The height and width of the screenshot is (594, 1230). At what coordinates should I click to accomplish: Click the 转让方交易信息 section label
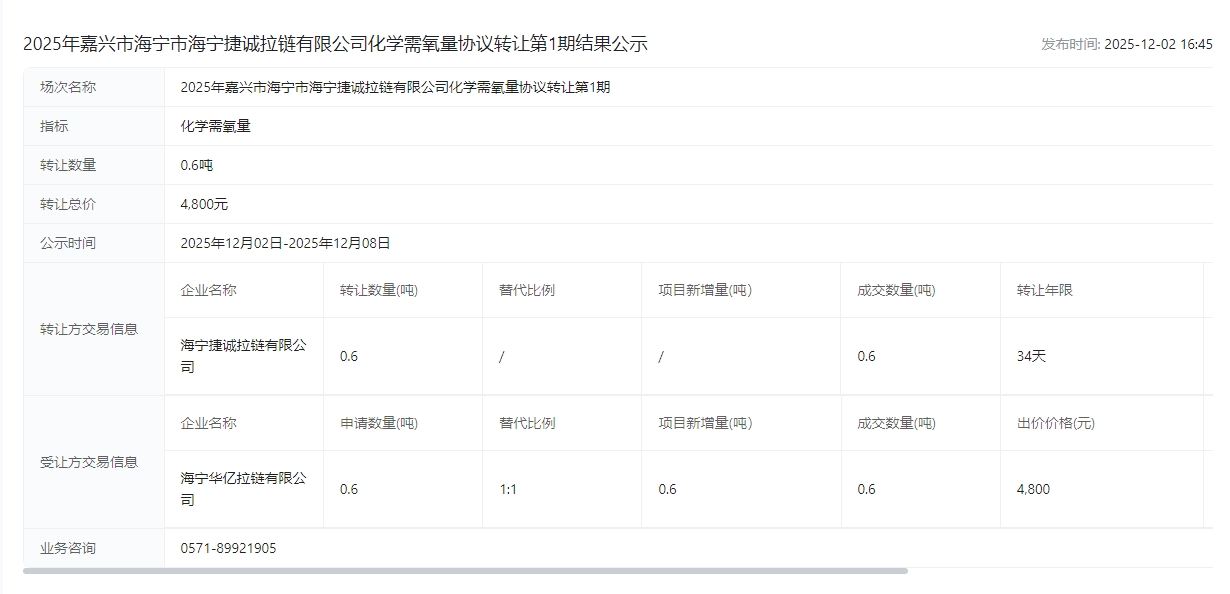89,329
